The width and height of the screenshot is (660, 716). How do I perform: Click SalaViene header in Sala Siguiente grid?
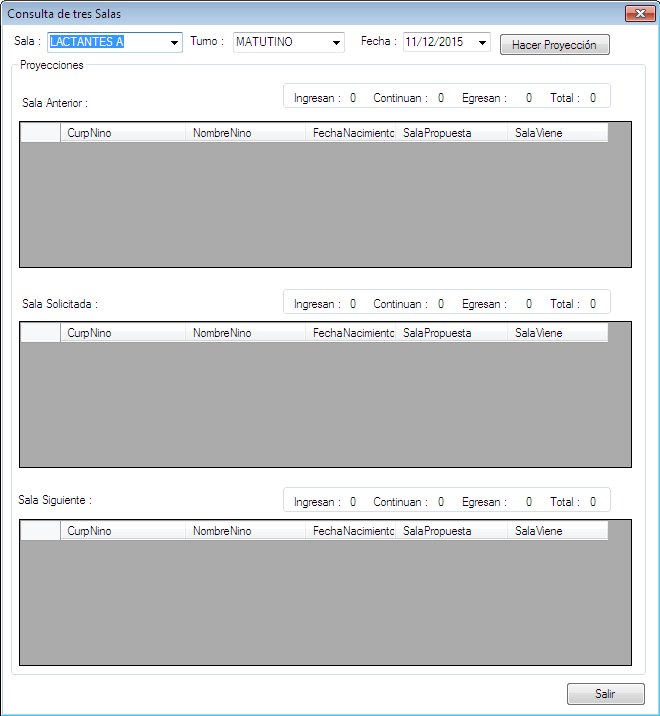[x=557, y=531]
